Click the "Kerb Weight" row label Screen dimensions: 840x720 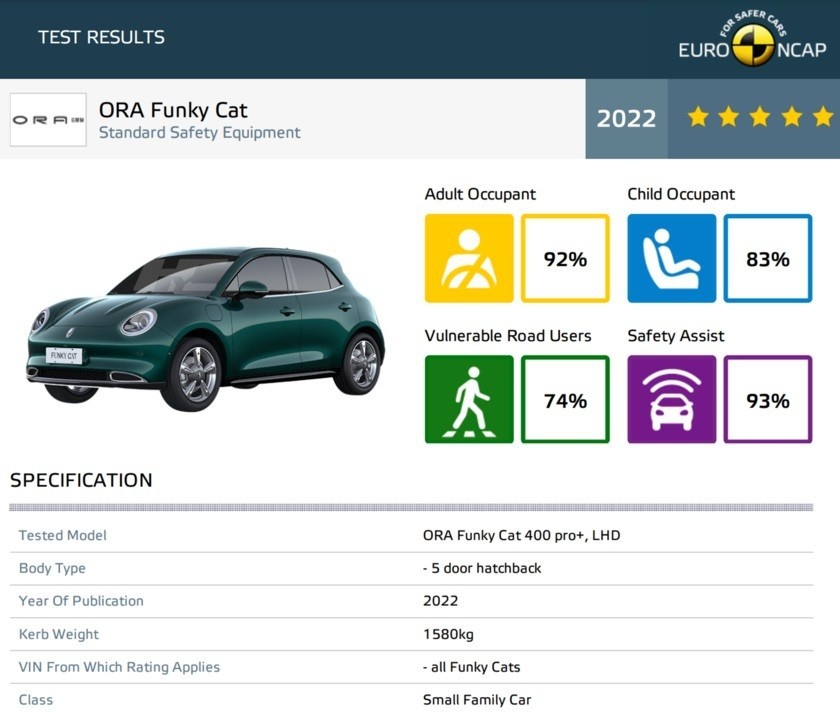(x=59, y=634)
